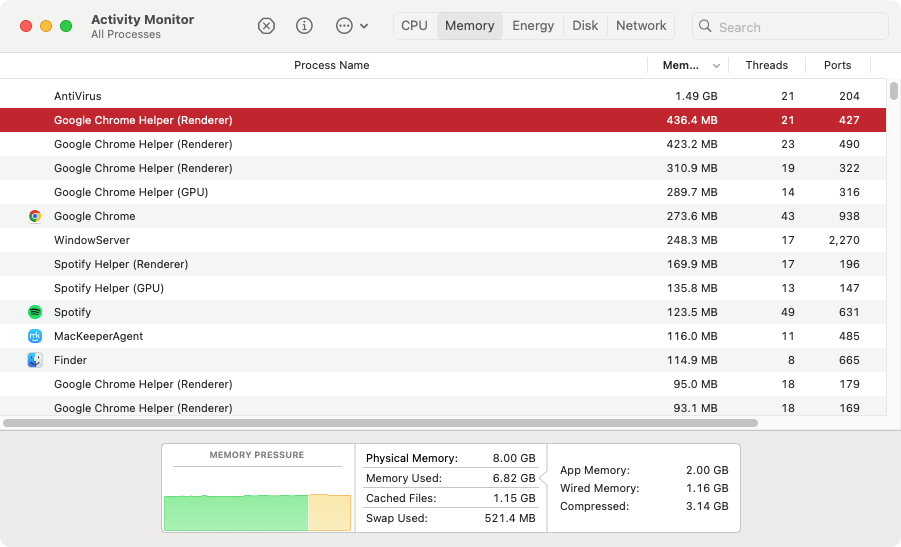
Task: Click the Finder icon in process list
Action: click(x=35, y=360)
